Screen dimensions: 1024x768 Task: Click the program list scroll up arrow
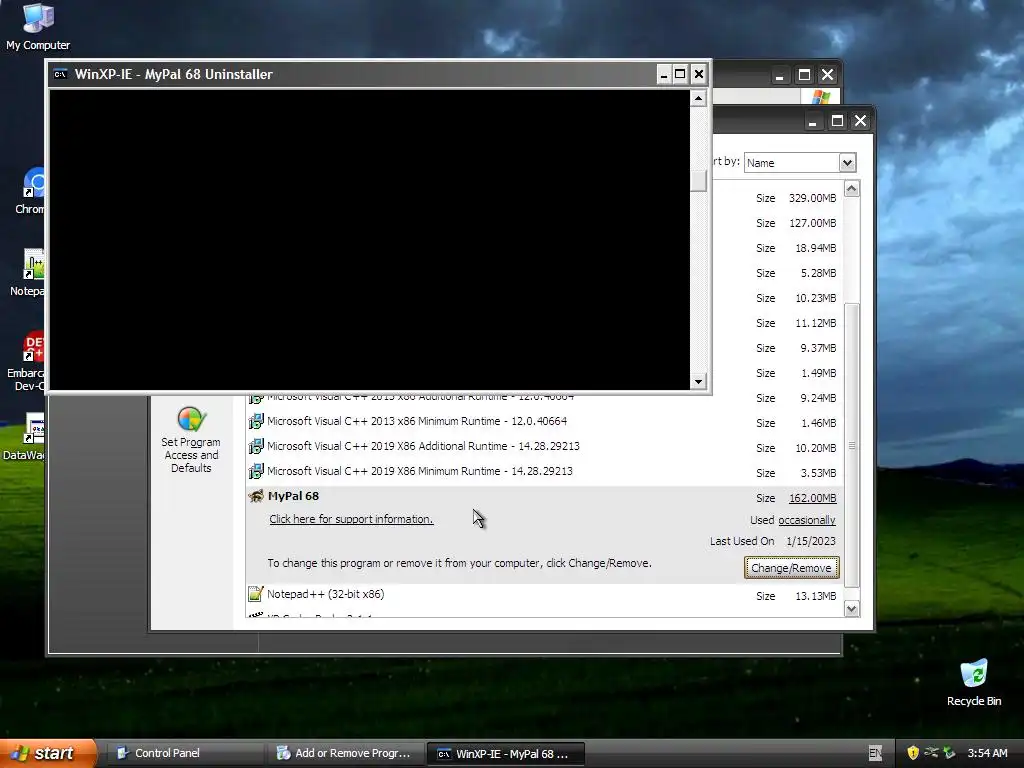point(852,189)
